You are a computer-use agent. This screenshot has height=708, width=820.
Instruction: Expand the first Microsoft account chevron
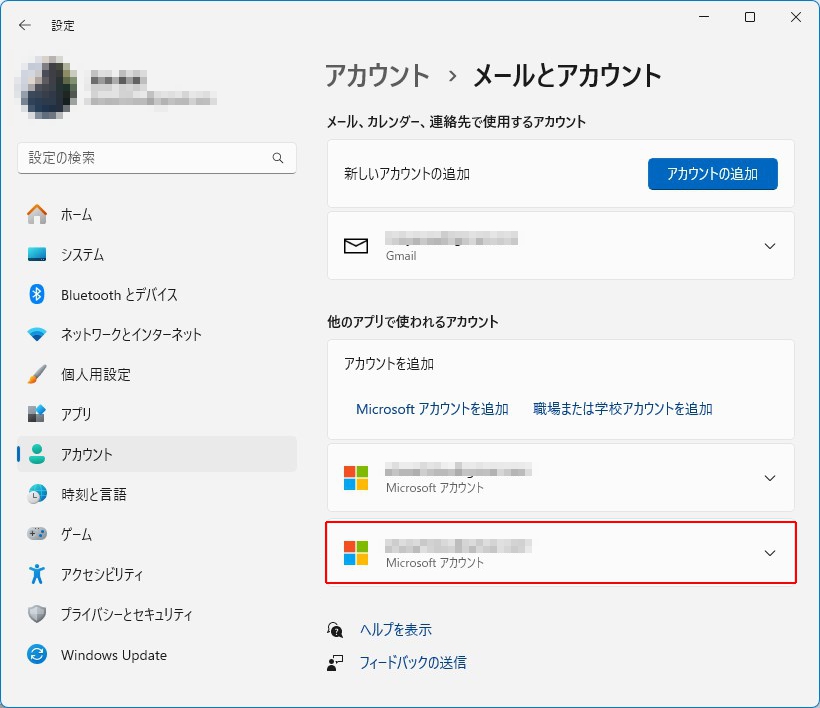pos(769,478)
